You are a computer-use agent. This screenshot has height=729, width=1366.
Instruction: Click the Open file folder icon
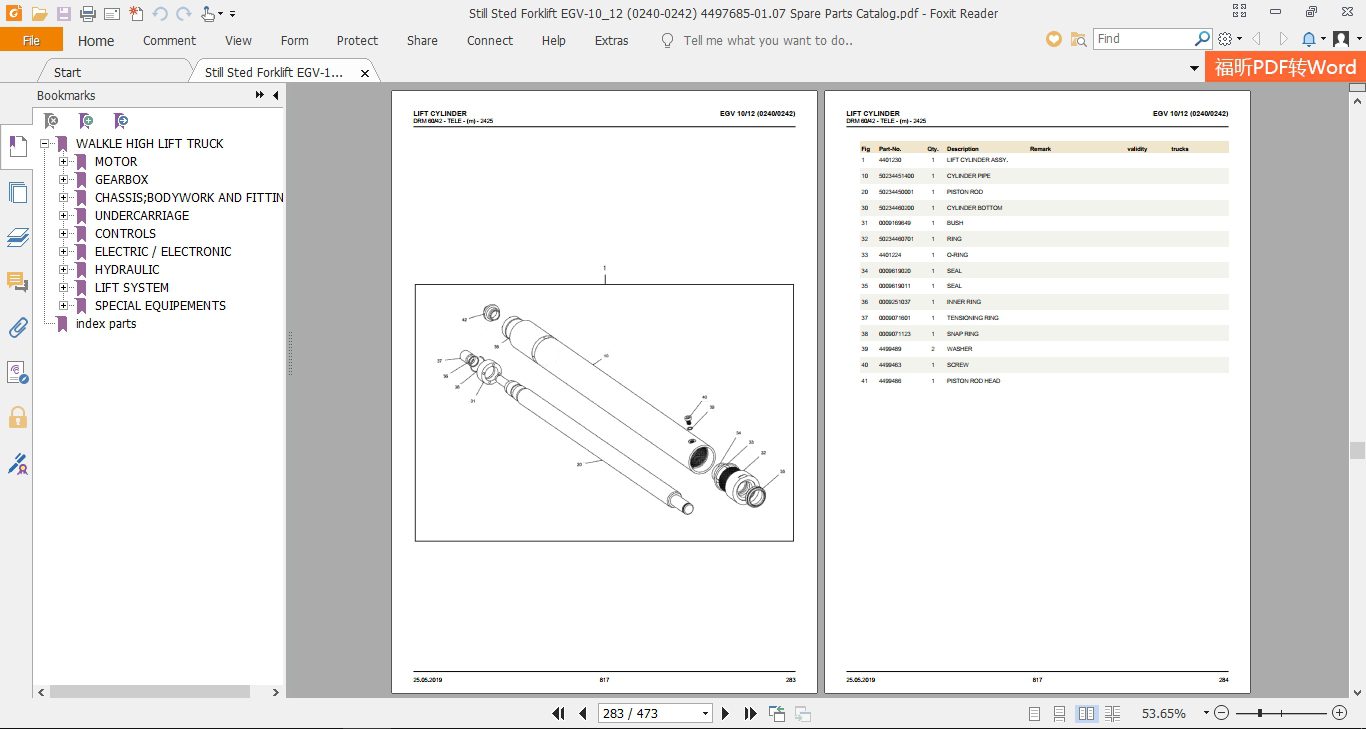pyautogui.click(x=39, y=14)
